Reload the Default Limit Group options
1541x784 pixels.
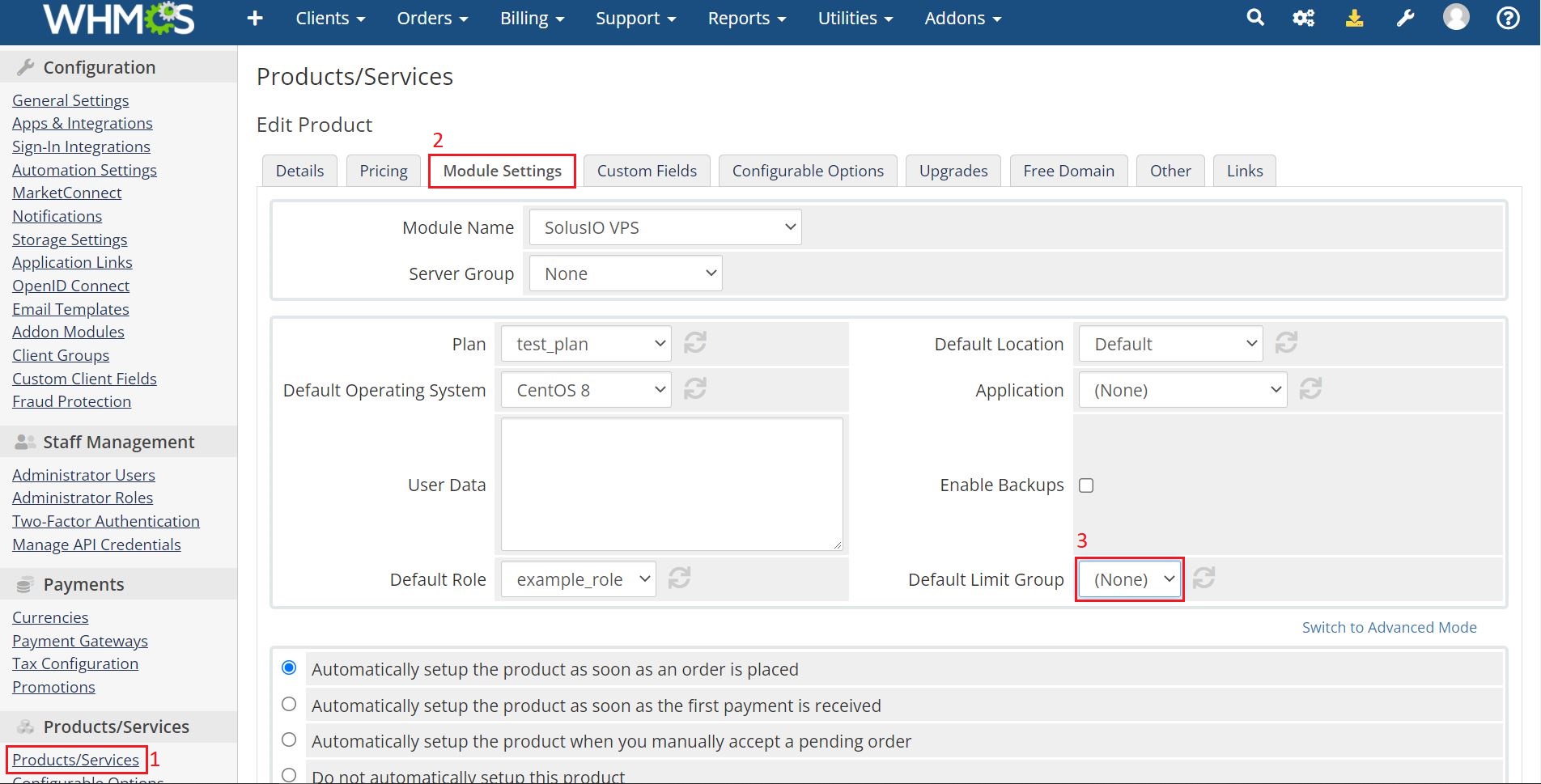pyautogui.click(x=1204, y=578)
